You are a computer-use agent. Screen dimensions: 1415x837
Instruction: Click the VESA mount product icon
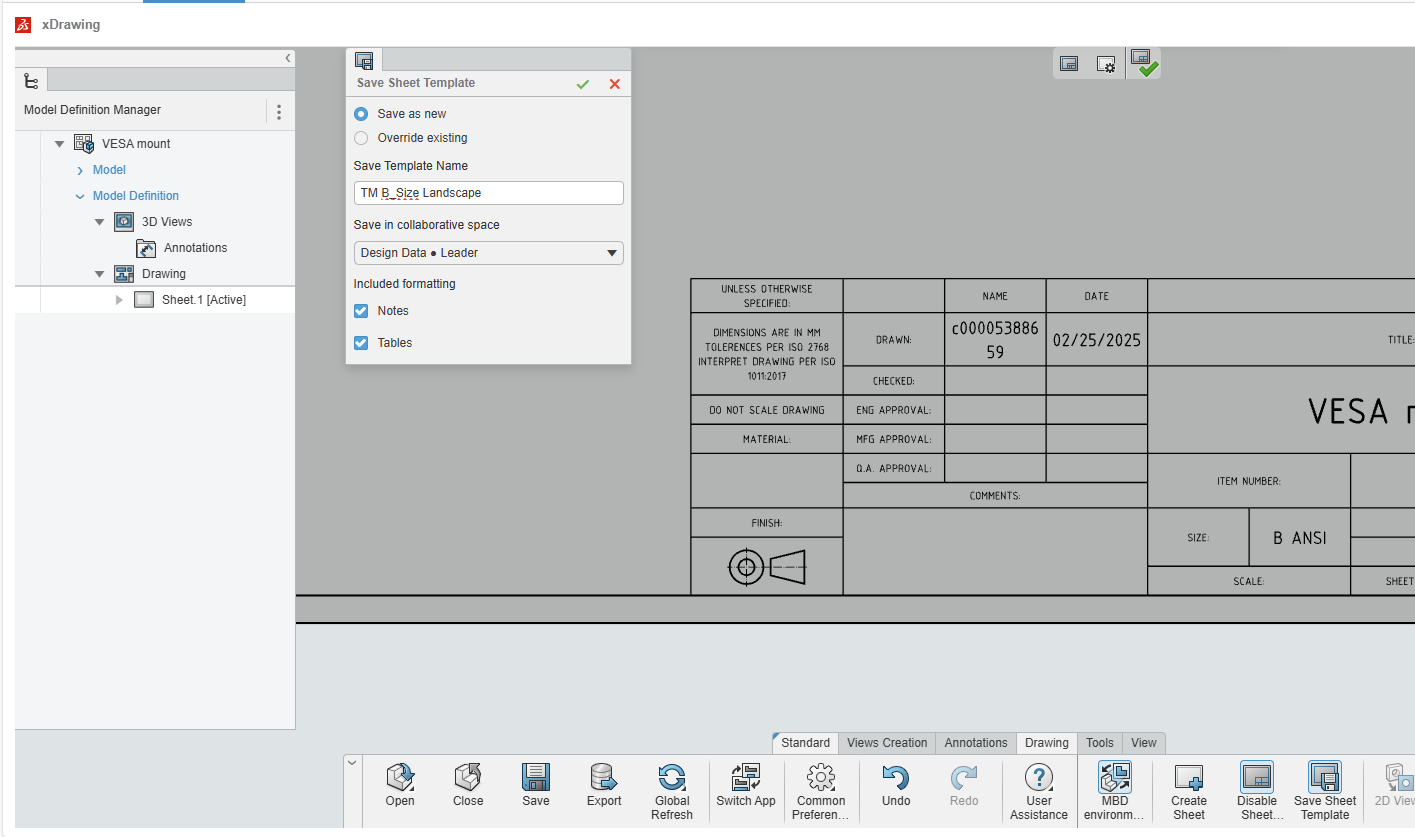pos(84,143)
